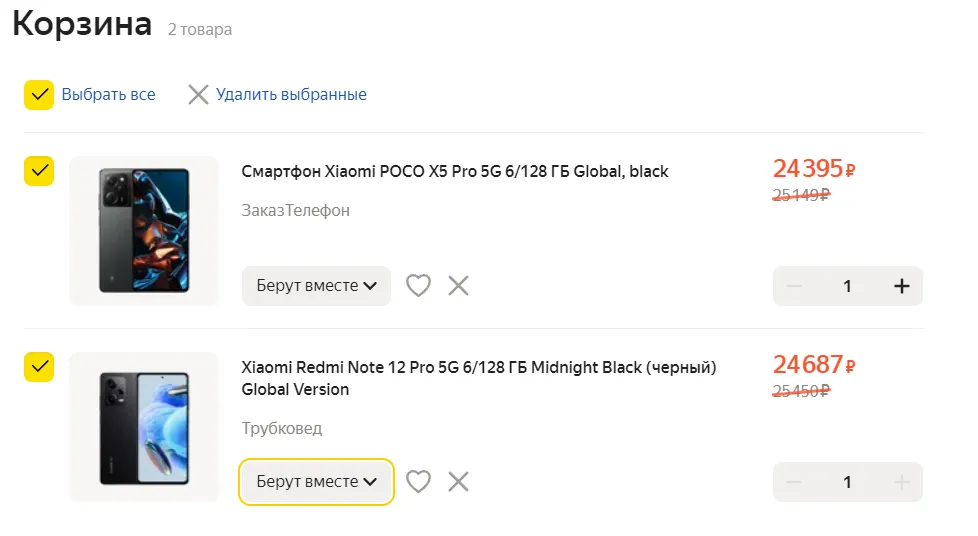Uncheck the POCO X5 Pro item checkbox
Screen dimensions: 978x536
click(x=39, y=171)
